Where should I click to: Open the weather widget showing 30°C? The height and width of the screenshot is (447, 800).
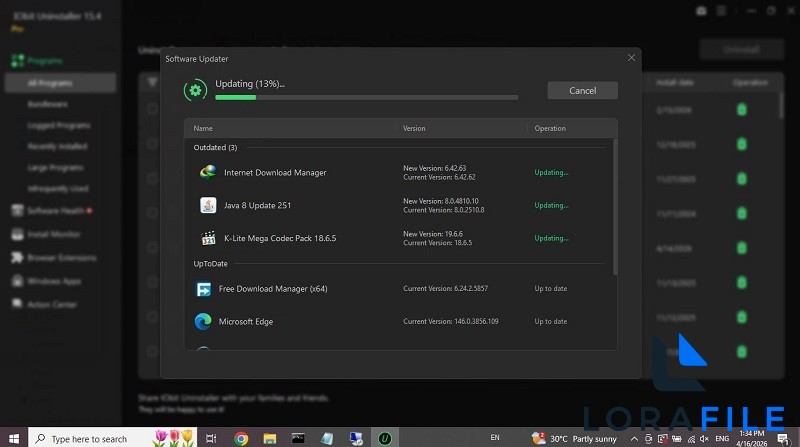coord(574,438)
